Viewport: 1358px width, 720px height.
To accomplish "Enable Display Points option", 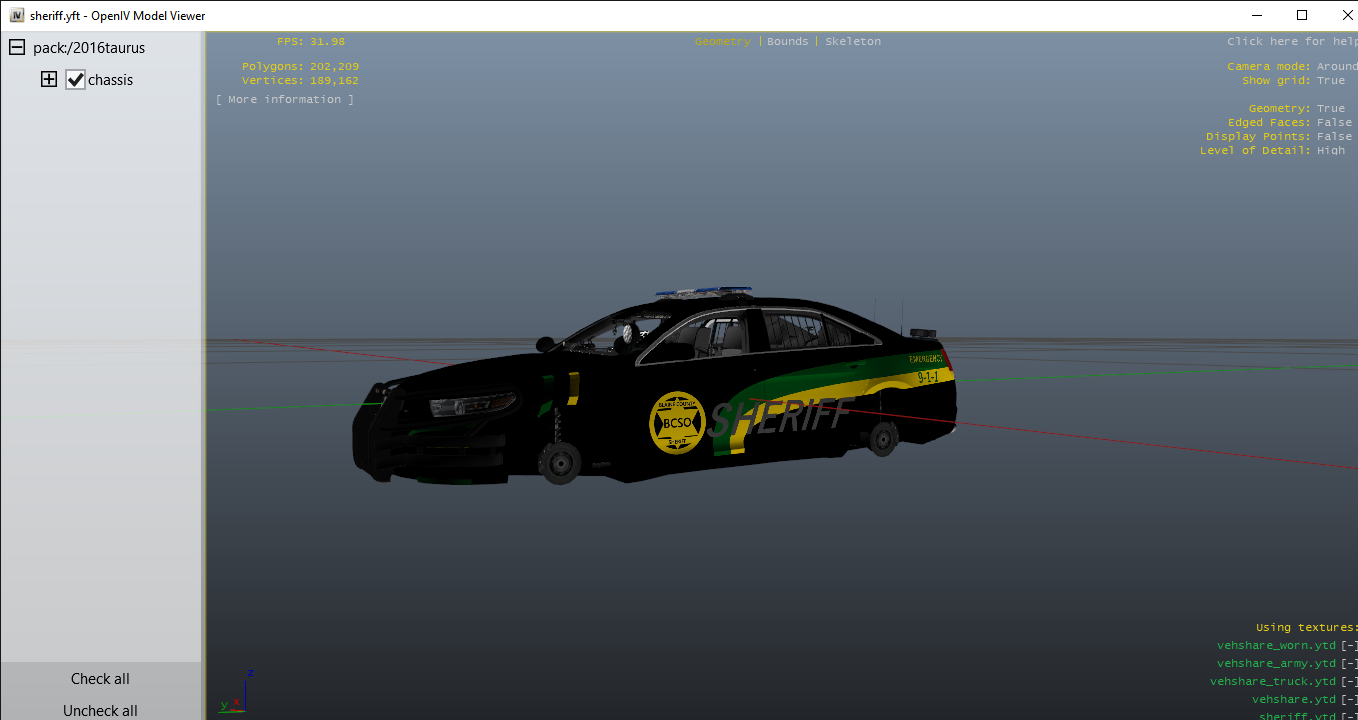I will 1333,137.
